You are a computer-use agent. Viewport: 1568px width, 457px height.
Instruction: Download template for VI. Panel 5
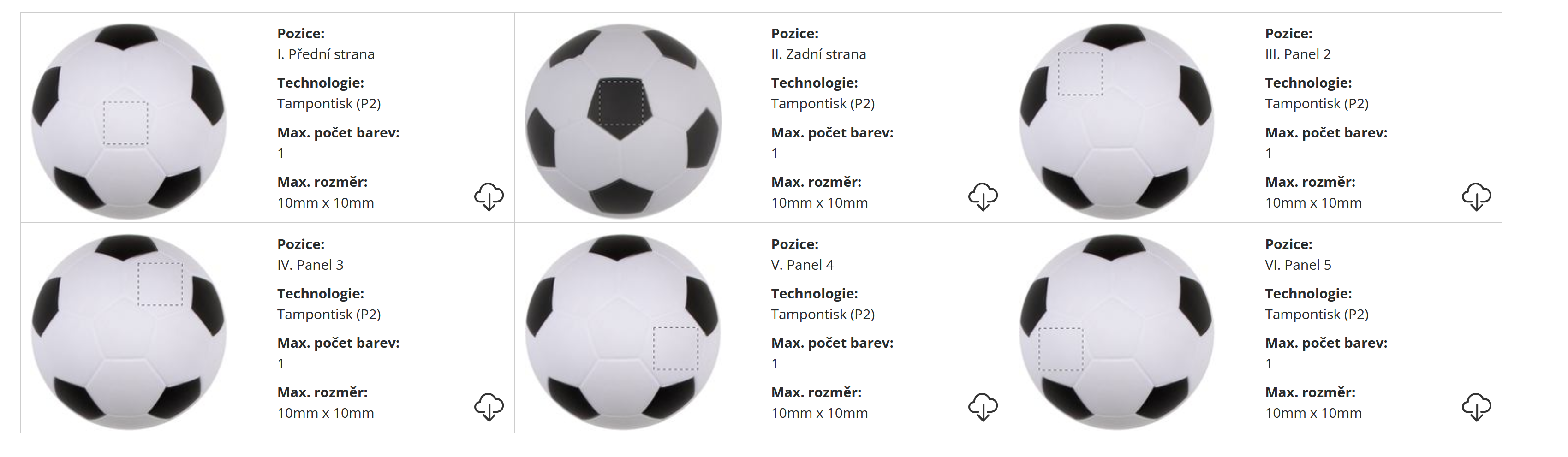click(x=1476, y=406)
